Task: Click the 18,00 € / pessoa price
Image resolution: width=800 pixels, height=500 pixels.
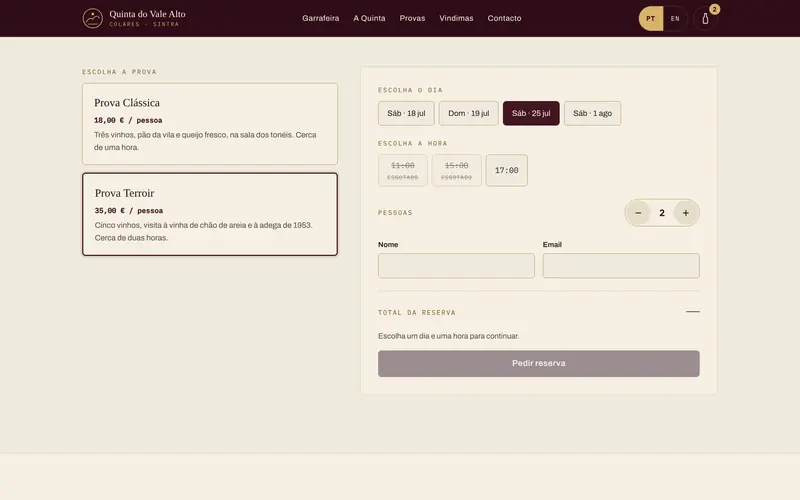Action: click(128, 120)
